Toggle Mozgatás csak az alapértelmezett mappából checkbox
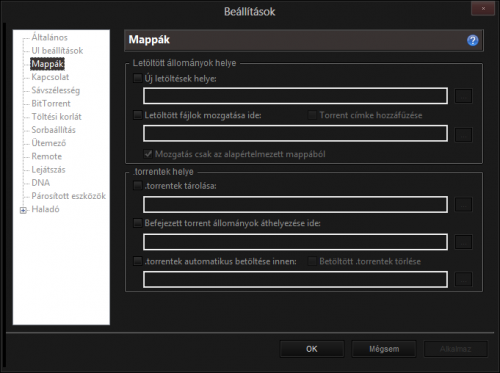 [x=148, y=154]
